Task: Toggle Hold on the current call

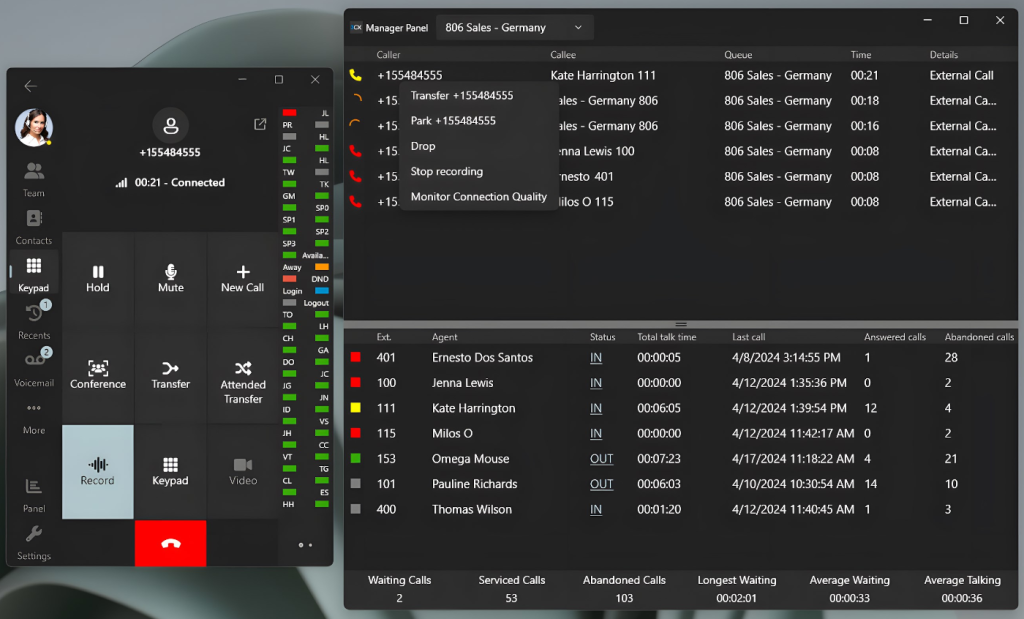Action: tap(97, 280)
